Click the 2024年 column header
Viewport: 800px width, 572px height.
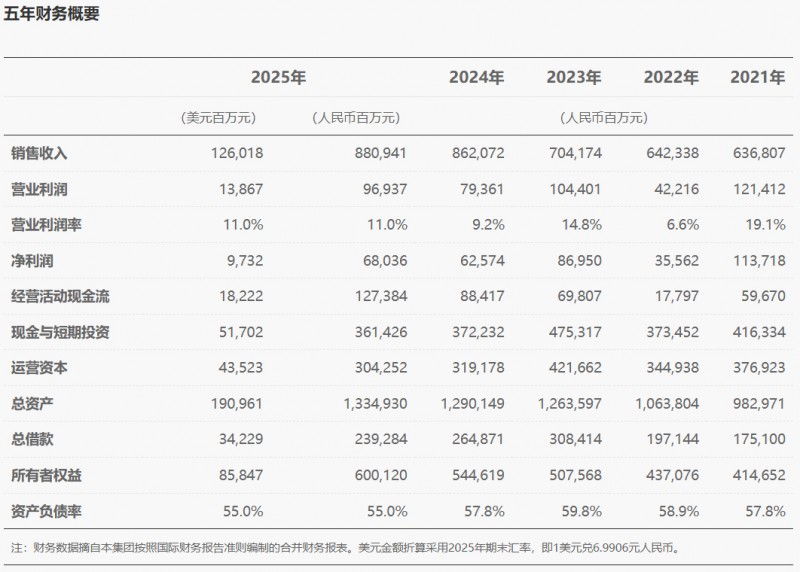(476, 77)
